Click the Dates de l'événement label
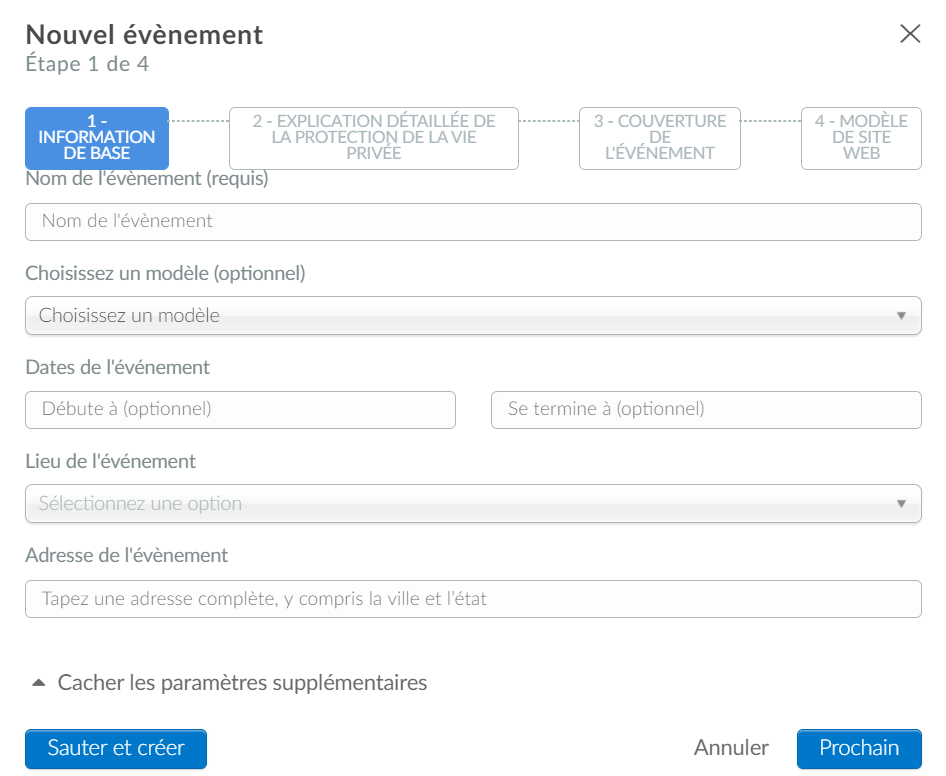 point(118,367)
